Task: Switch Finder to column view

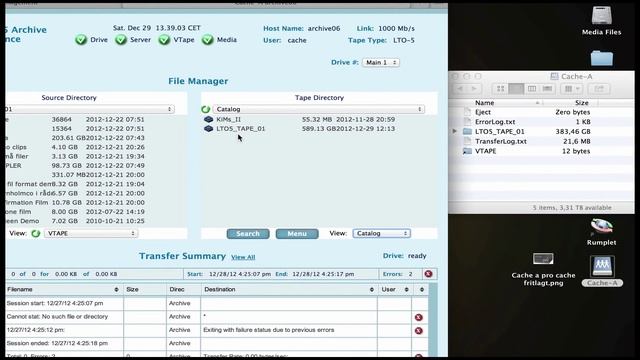Action: point(532,89)
